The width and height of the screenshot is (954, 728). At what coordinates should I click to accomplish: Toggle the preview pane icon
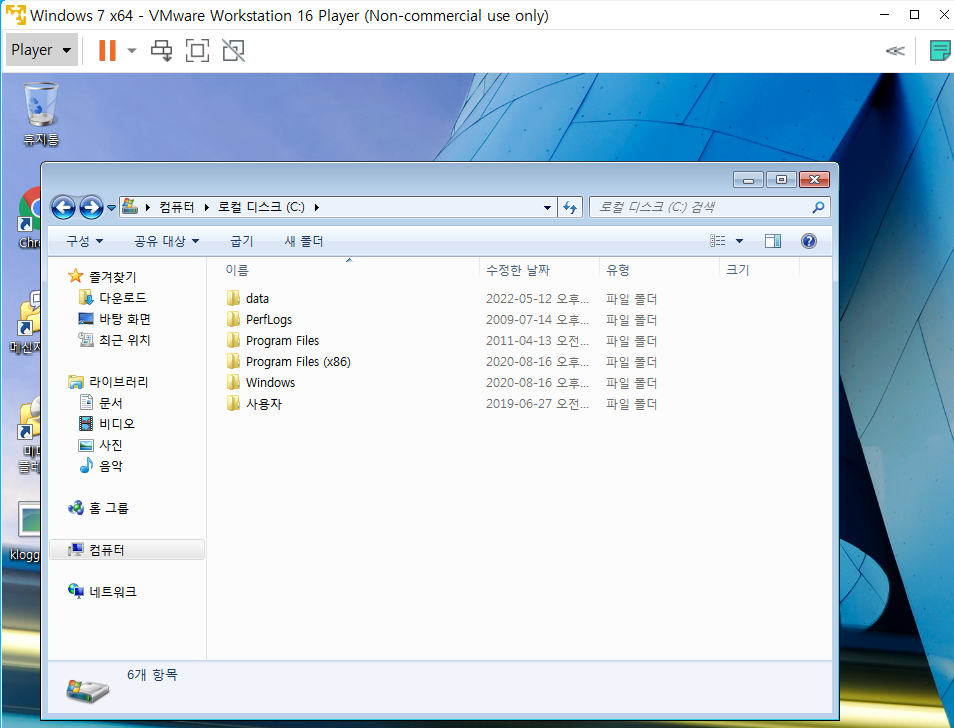[773, 241]
